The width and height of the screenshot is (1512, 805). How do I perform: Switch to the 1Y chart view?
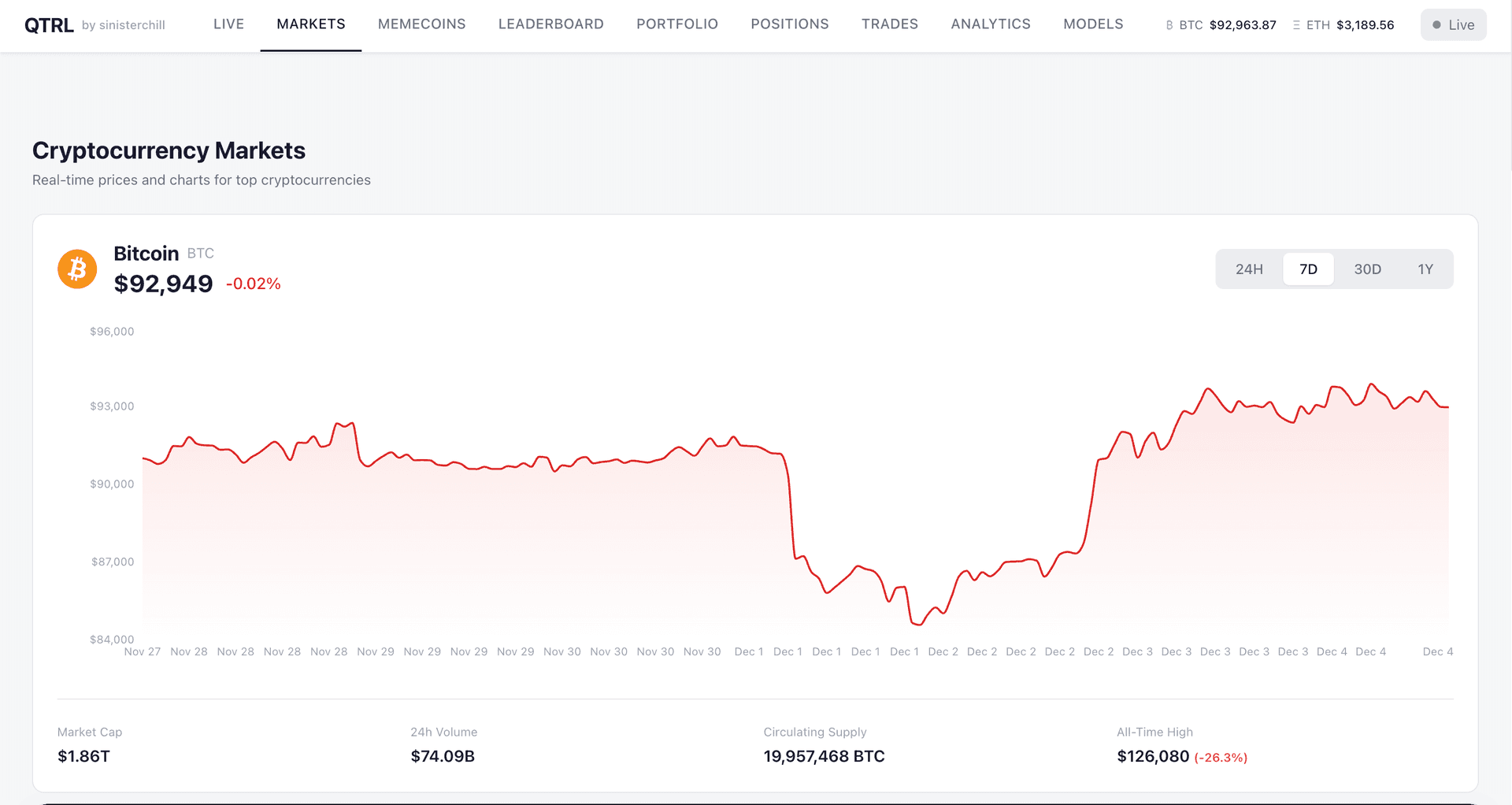click(1425, 269)
